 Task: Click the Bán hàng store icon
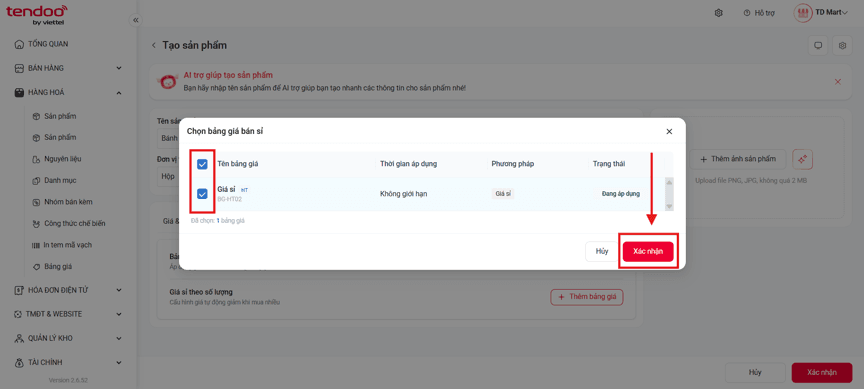(x=19, y=68)
